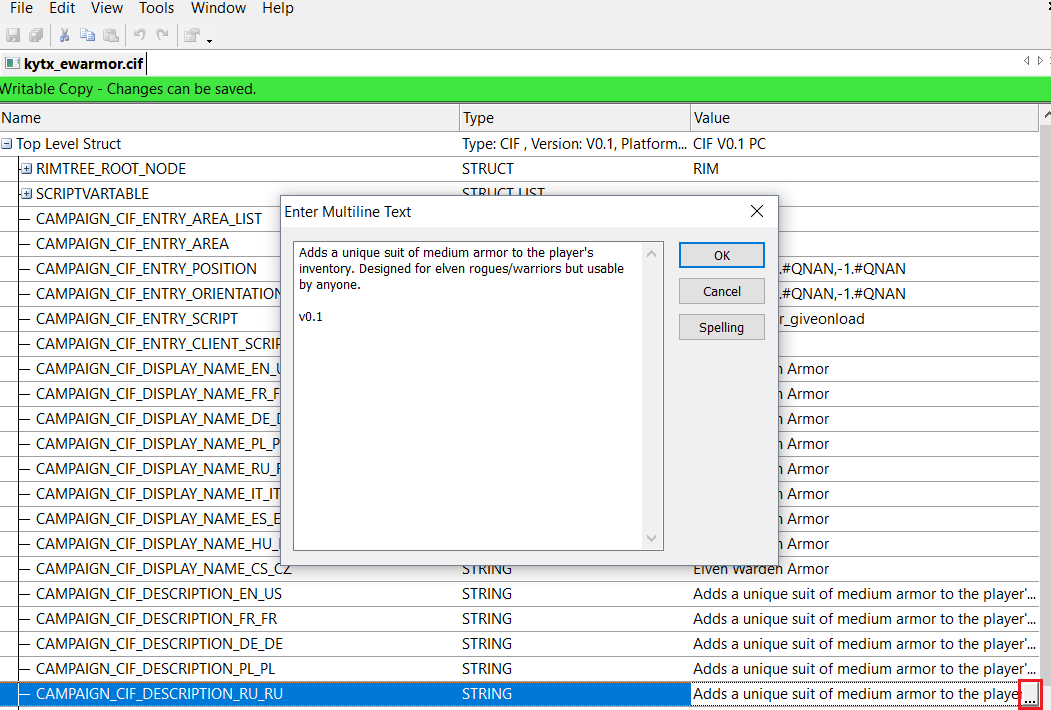This screenshot has width=1051, height=710.
Task: Click the 'Writable Copy' green status banner
Action: 526,89
